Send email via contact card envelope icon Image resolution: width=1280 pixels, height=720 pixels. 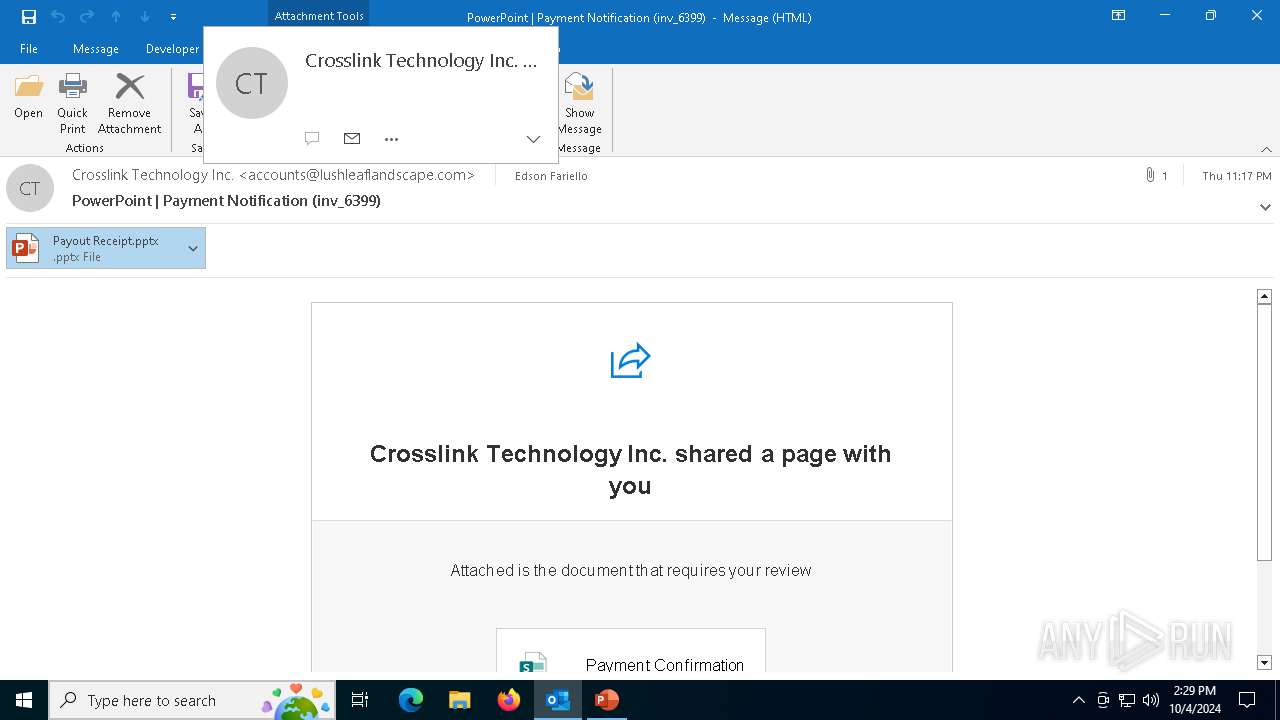[x=352, y=139]
